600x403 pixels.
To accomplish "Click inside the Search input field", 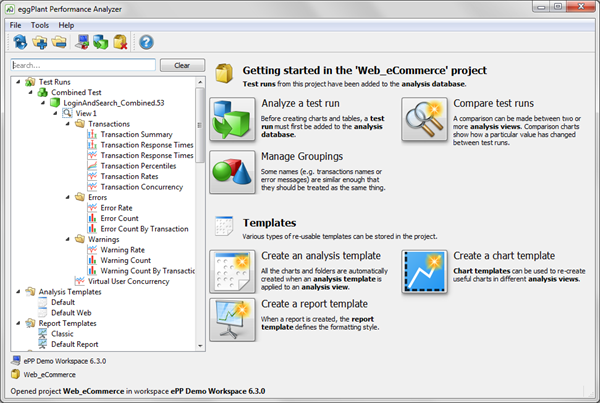I will pyautogui.click(x=83, y=65).
